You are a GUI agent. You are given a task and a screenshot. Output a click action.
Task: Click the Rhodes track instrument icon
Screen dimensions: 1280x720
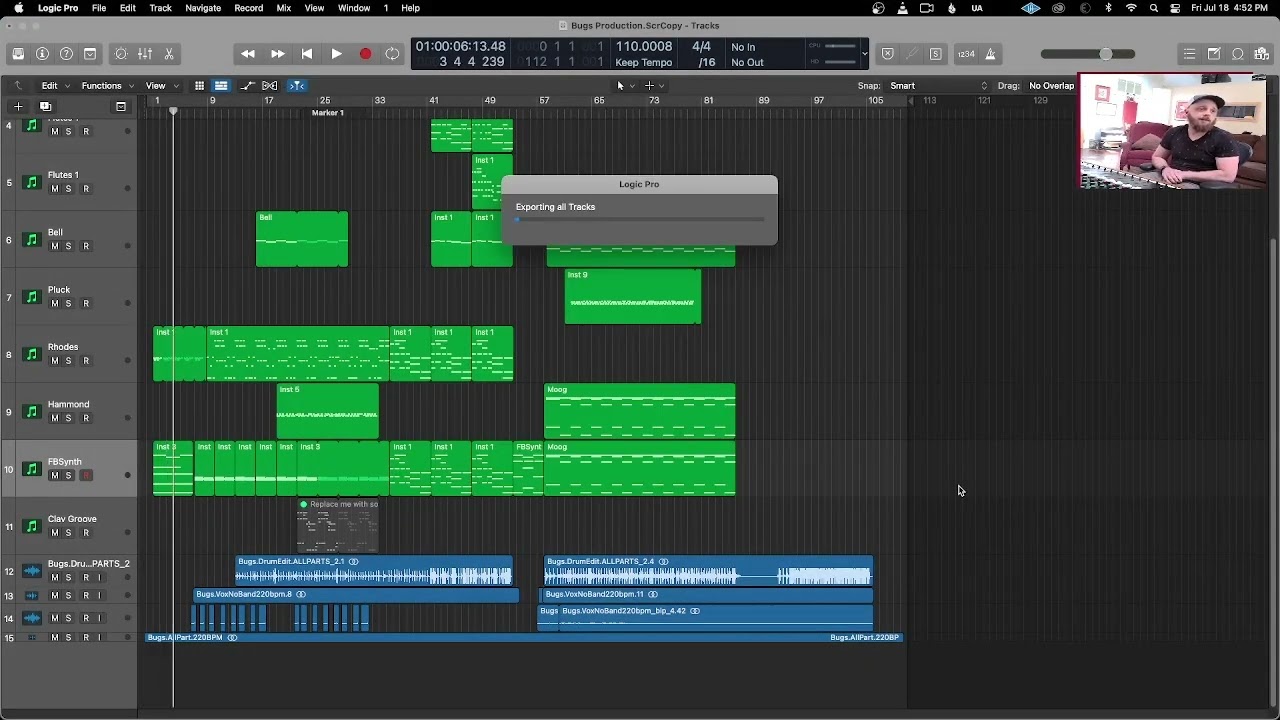point(31,354)
